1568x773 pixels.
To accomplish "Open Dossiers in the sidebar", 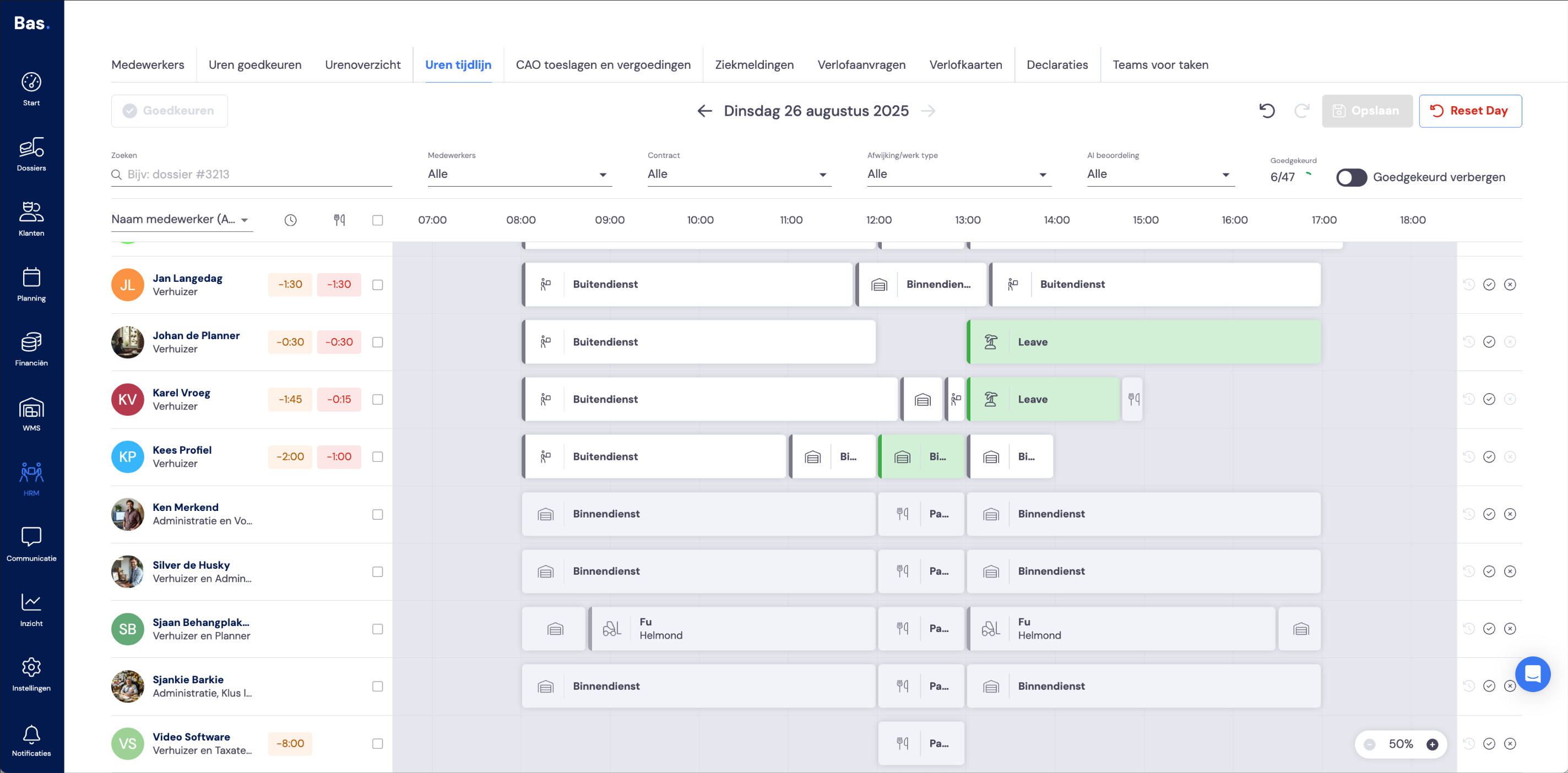I will pyautogui.click(x=31, y=154).
